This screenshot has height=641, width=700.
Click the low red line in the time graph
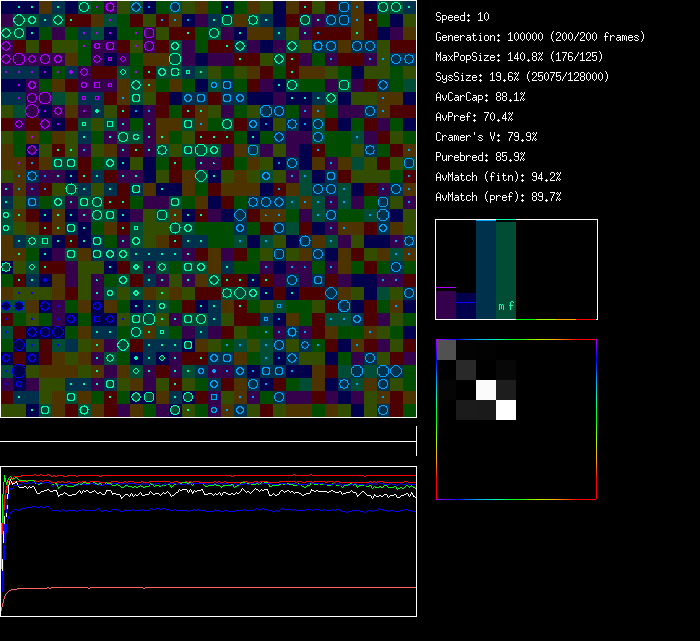pyautogui.click(x=200, y=587)
